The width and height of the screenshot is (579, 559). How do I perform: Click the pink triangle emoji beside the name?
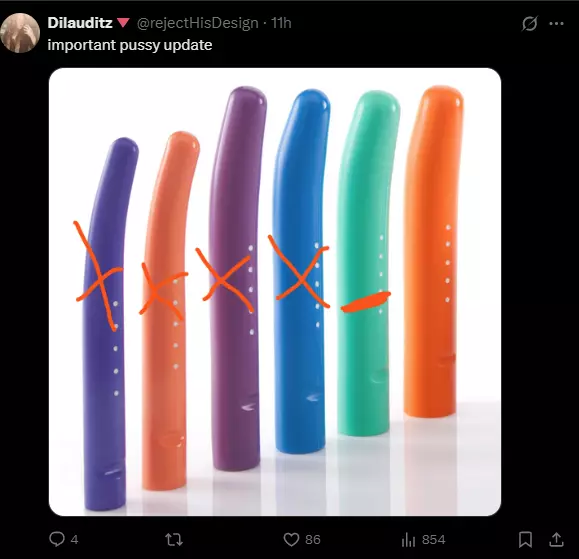123,23
